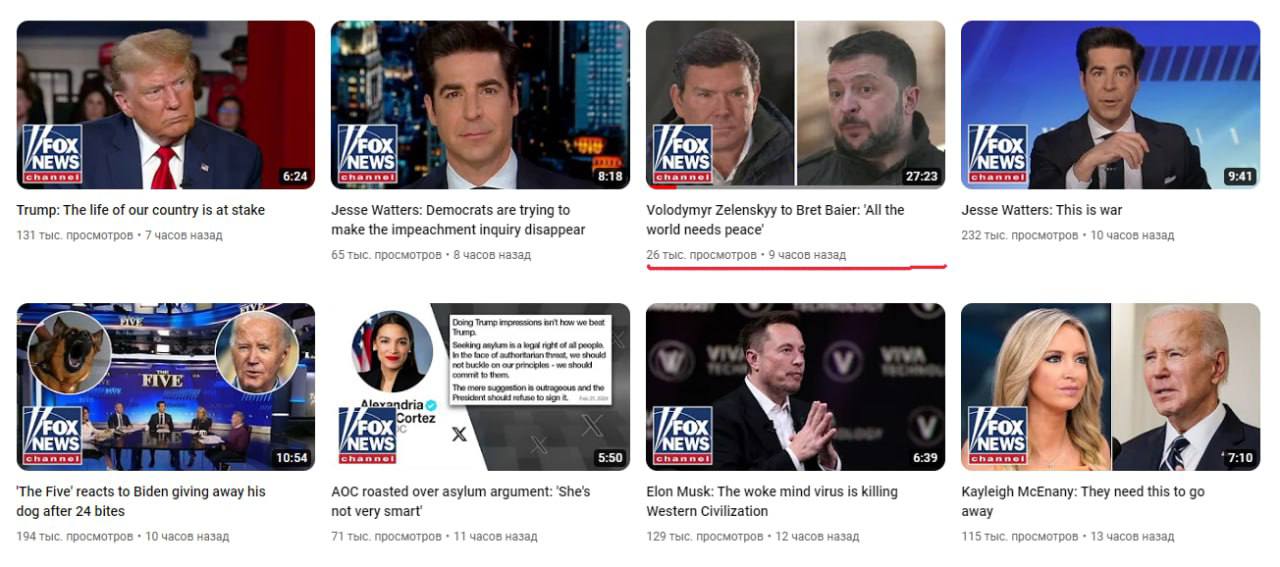Click the 6:24 duration badge on the Trump video

point(295,176)
